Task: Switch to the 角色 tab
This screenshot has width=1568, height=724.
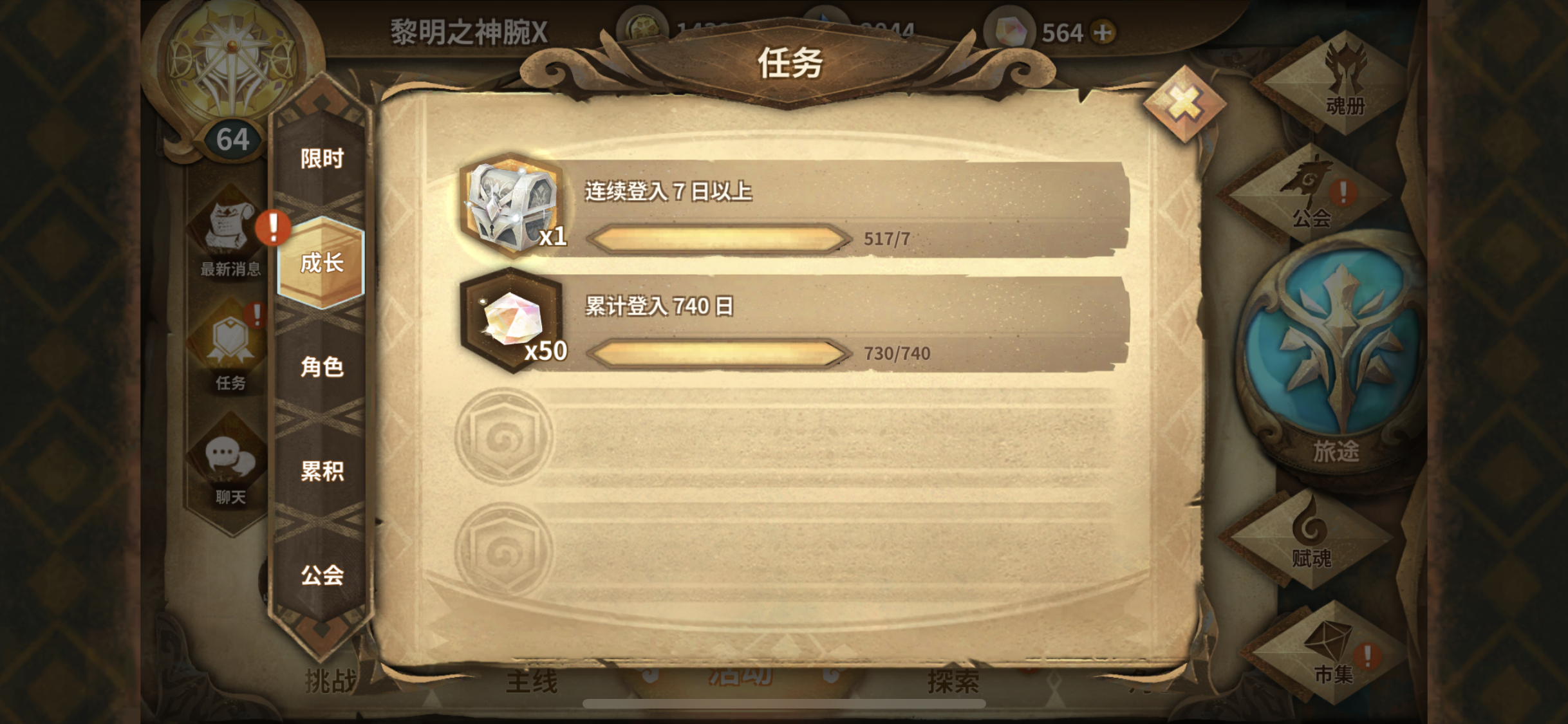Action: 322,367
